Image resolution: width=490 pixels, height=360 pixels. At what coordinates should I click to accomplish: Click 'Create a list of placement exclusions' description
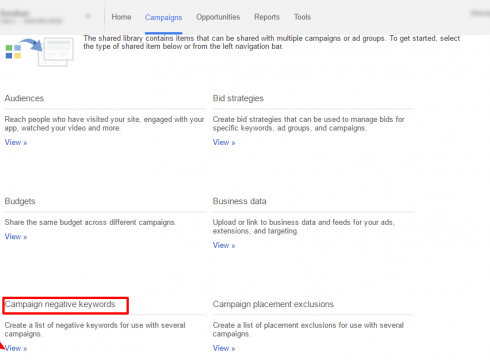pos(308,329)
